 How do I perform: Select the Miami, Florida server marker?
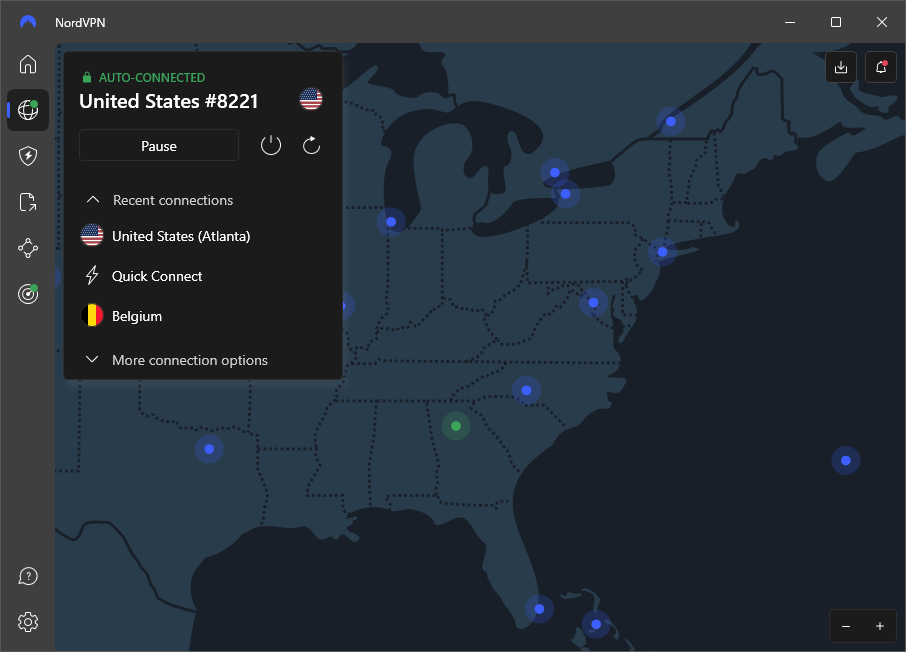pyautogui.click(x=539, y=609)
